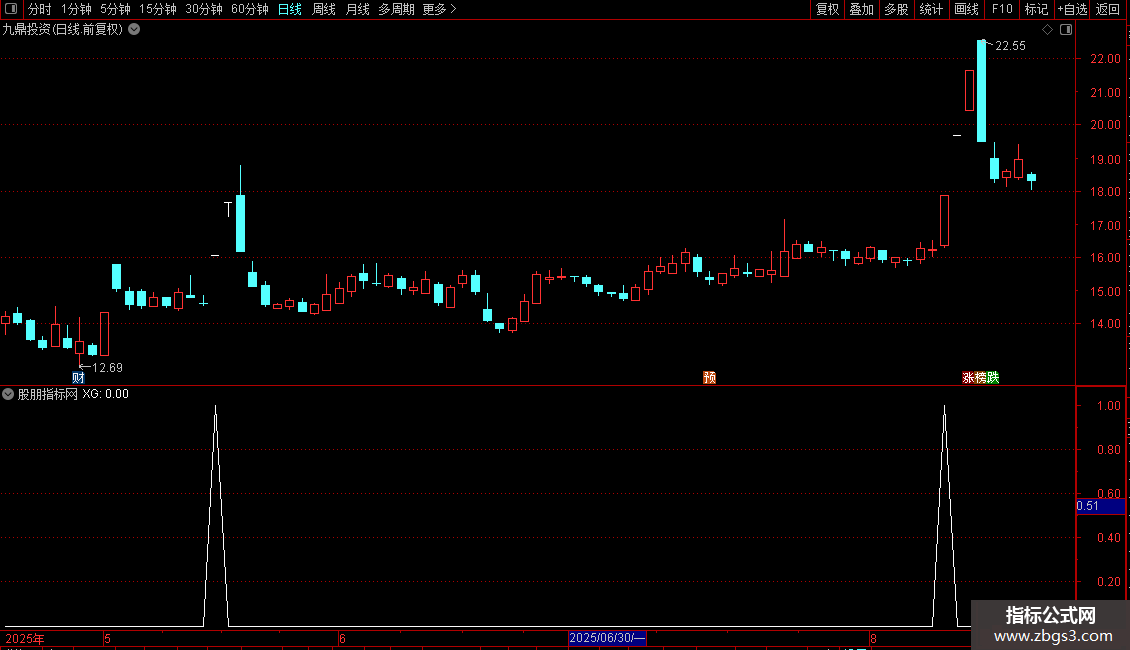Click the 2025/06/30 date marker
1130x650 pixels.
pyautogui.click(x=607, y=638)
